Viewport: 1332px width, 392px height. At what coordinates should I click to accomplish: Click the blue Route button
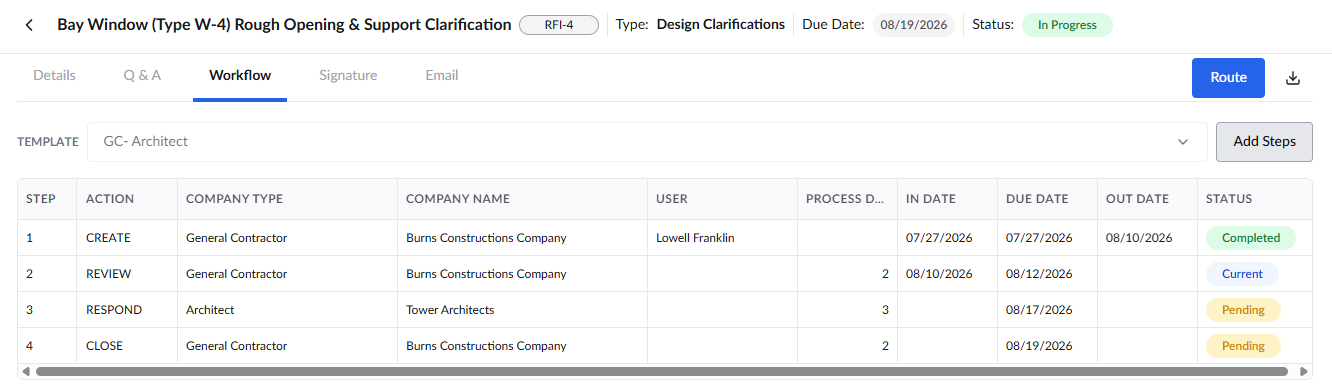(1228, 78)
